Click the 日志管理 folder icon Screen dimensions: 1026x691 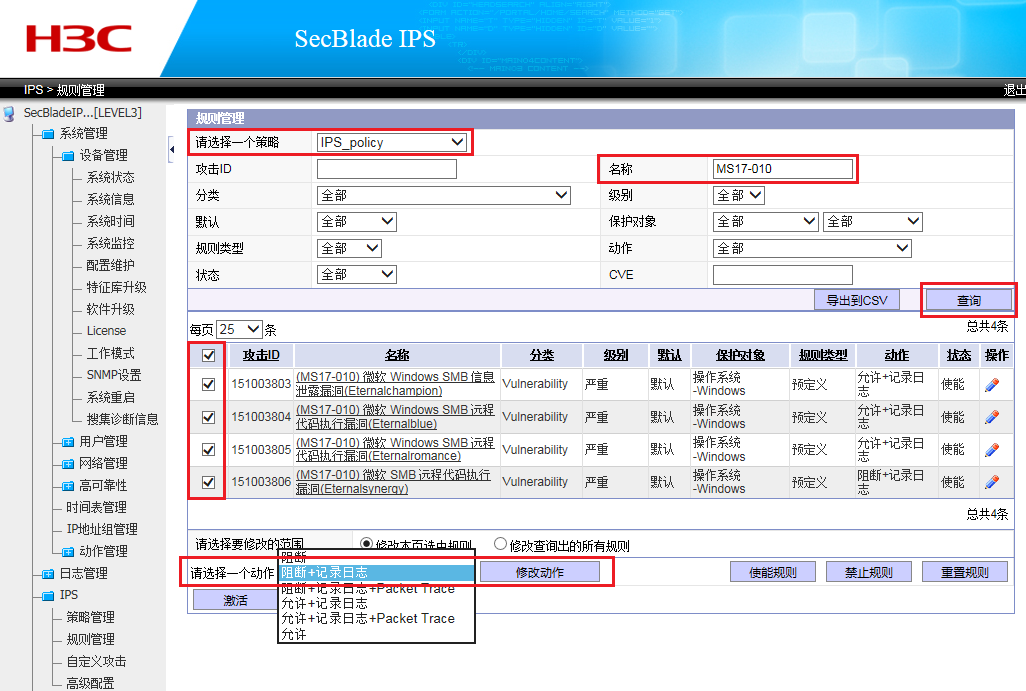48,574
